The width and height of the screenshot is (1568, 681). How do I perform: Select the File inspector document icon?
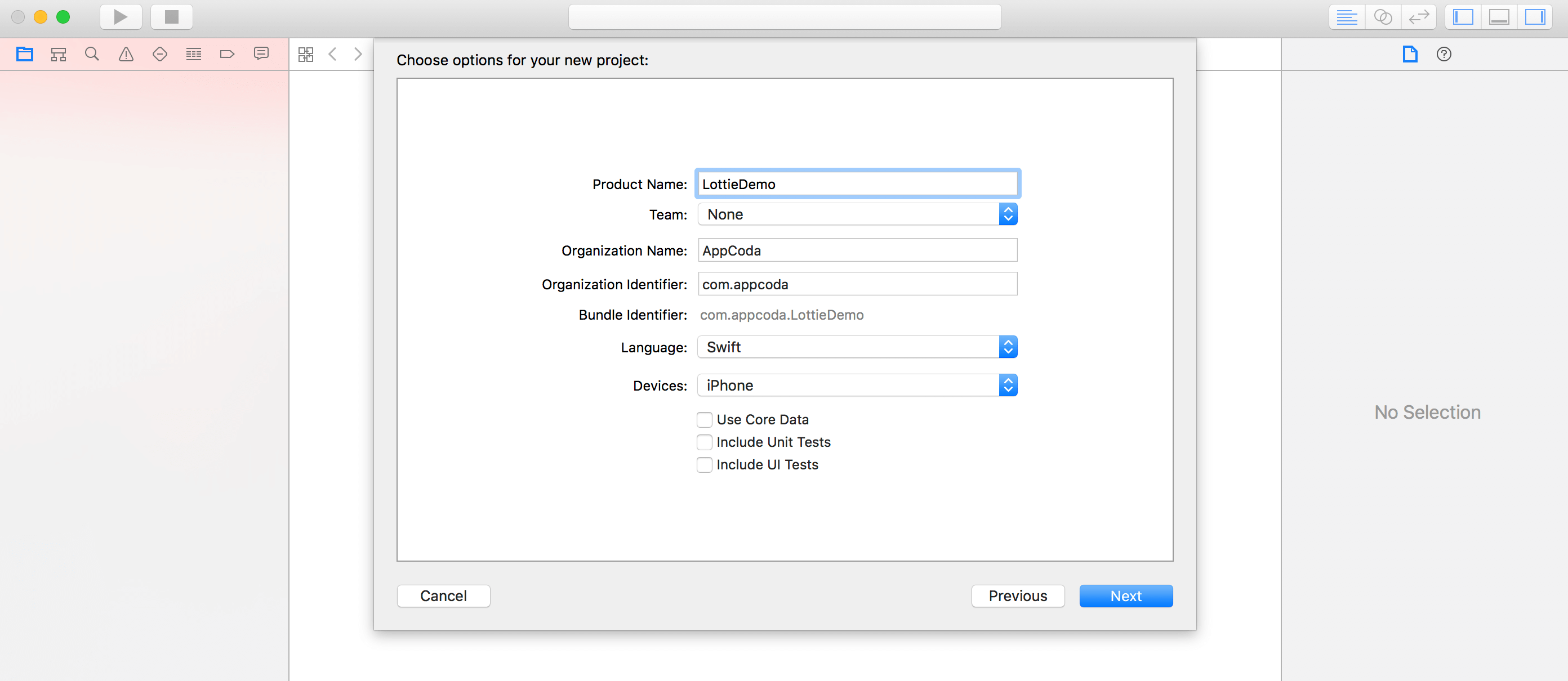[1411, 54]
